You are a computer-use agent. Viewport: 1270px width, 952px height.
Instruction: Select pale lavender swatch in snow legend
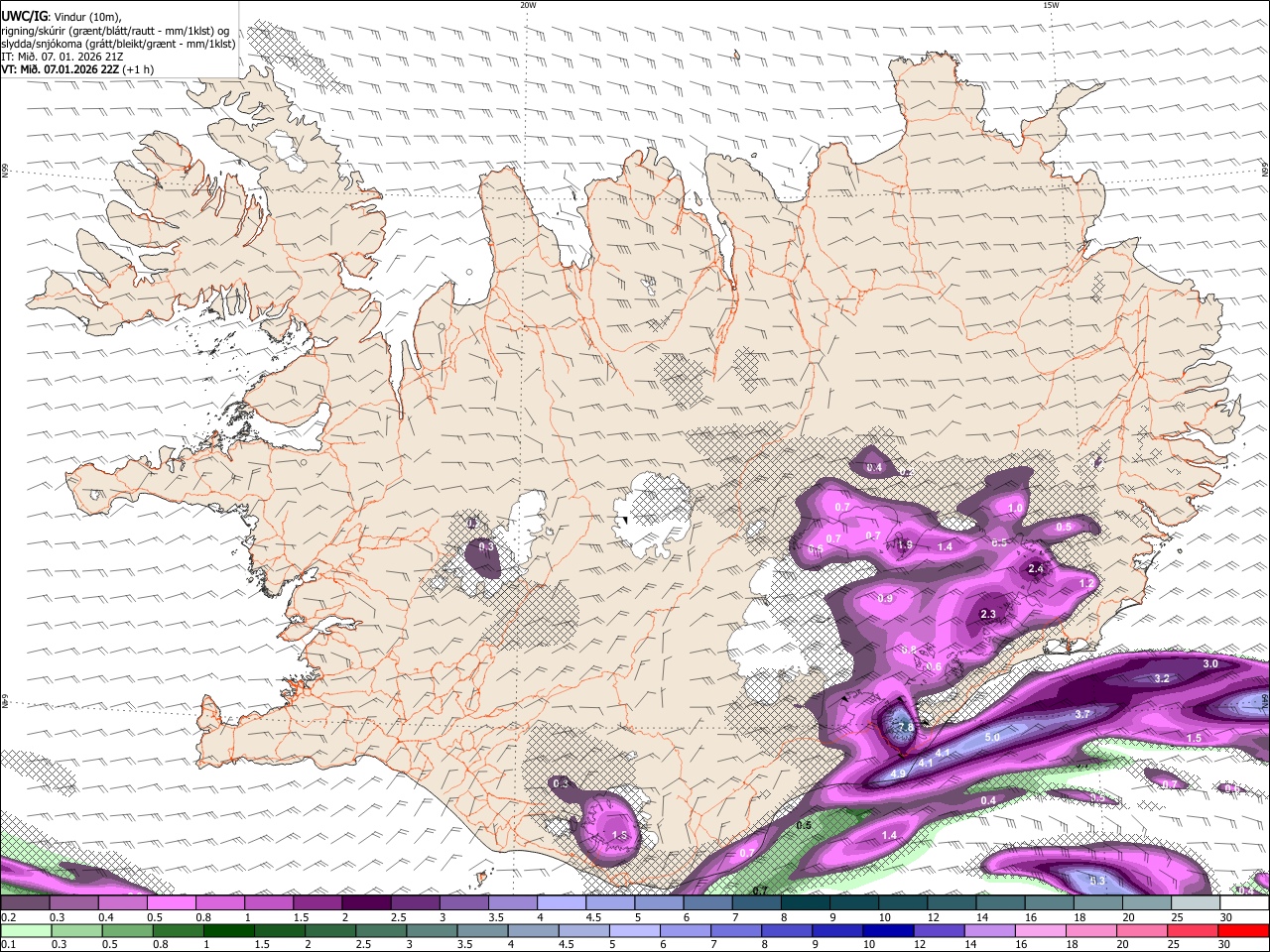[x=562, y=903]
